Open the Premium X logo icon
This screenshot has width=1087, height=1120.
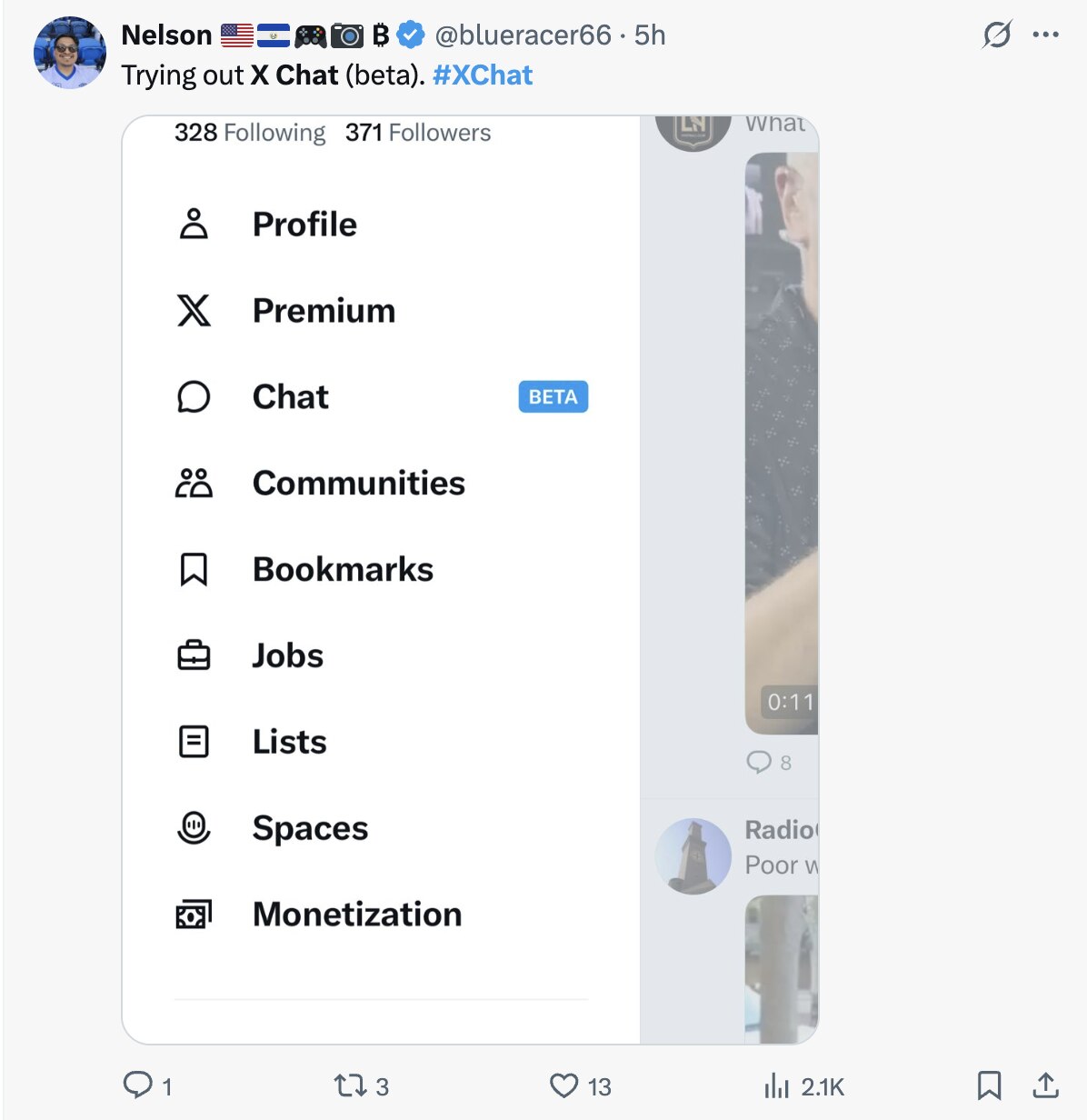194,310
